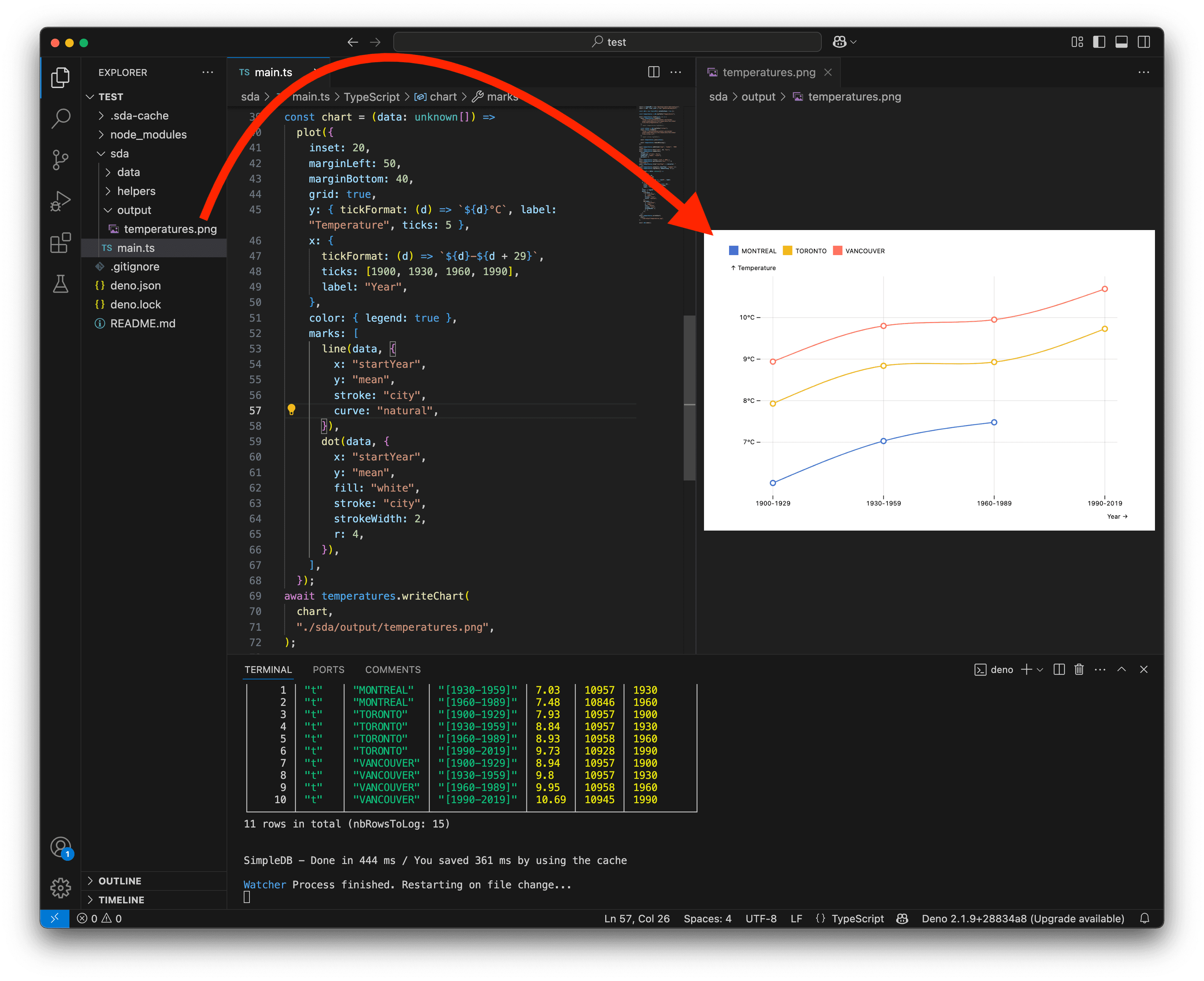Switch to the PORTS panel tab
This screenshot has width=1204, height=981.
(x=329, y=669)
